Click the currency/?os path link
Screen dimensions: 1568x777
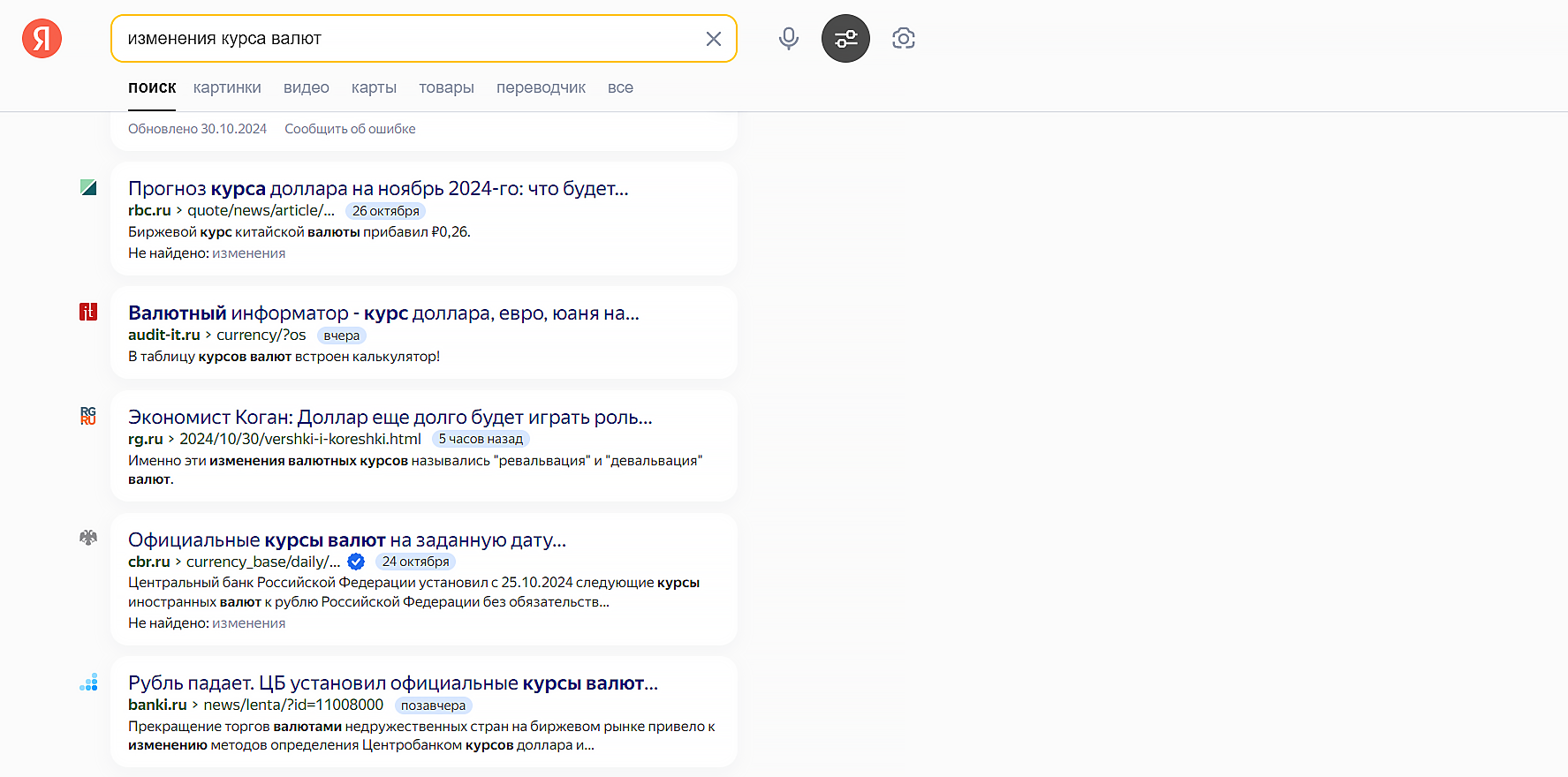(x=261, y=335)
